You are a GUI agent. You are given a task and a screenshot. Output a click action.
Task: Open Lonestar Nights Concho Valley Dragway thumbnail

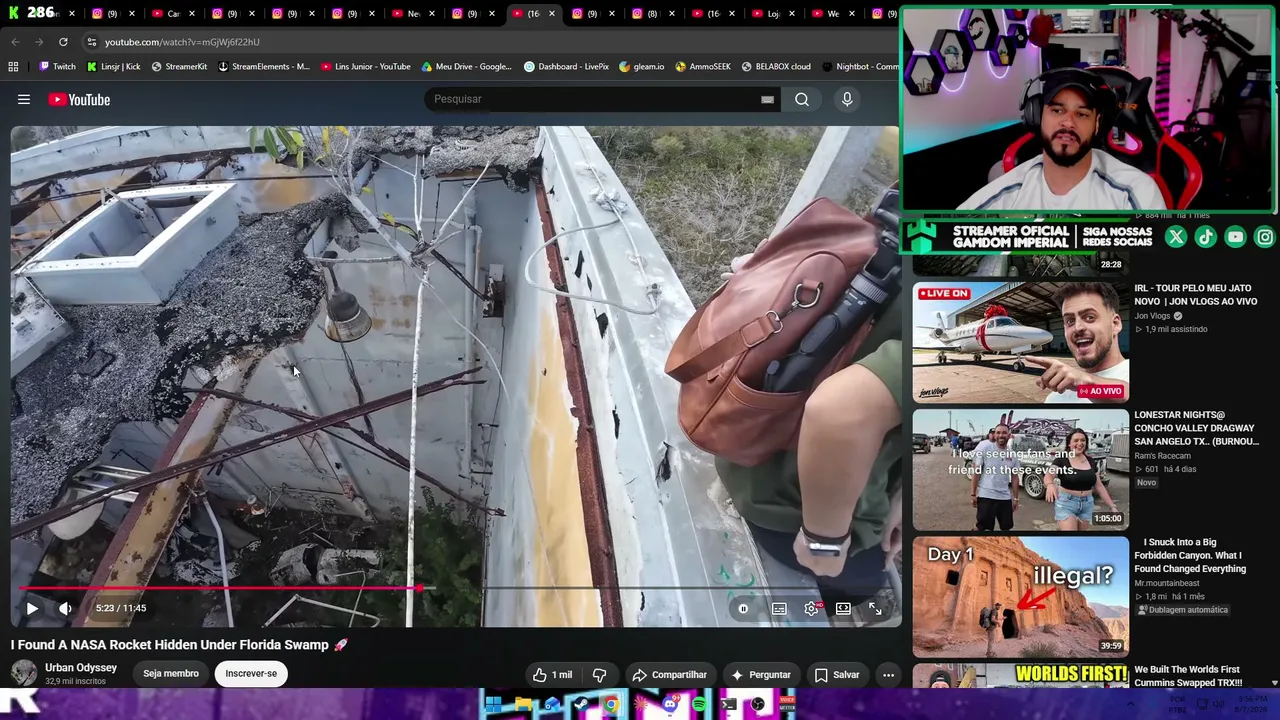[x=1020, y=469]
